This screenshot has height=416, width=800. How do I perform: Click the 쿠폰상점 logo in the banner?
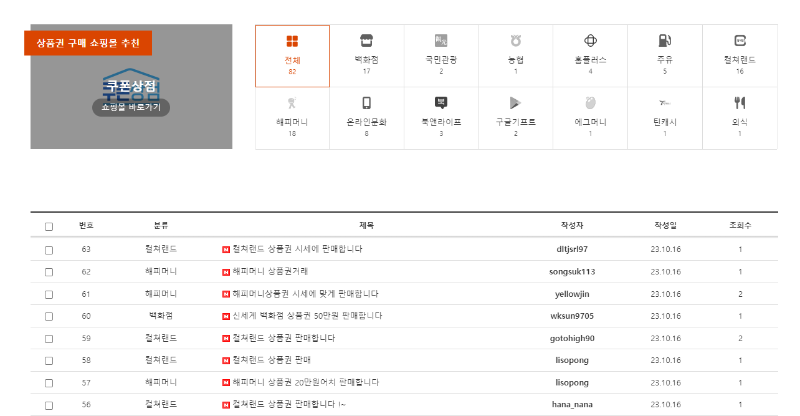click(x=131, y=83)
